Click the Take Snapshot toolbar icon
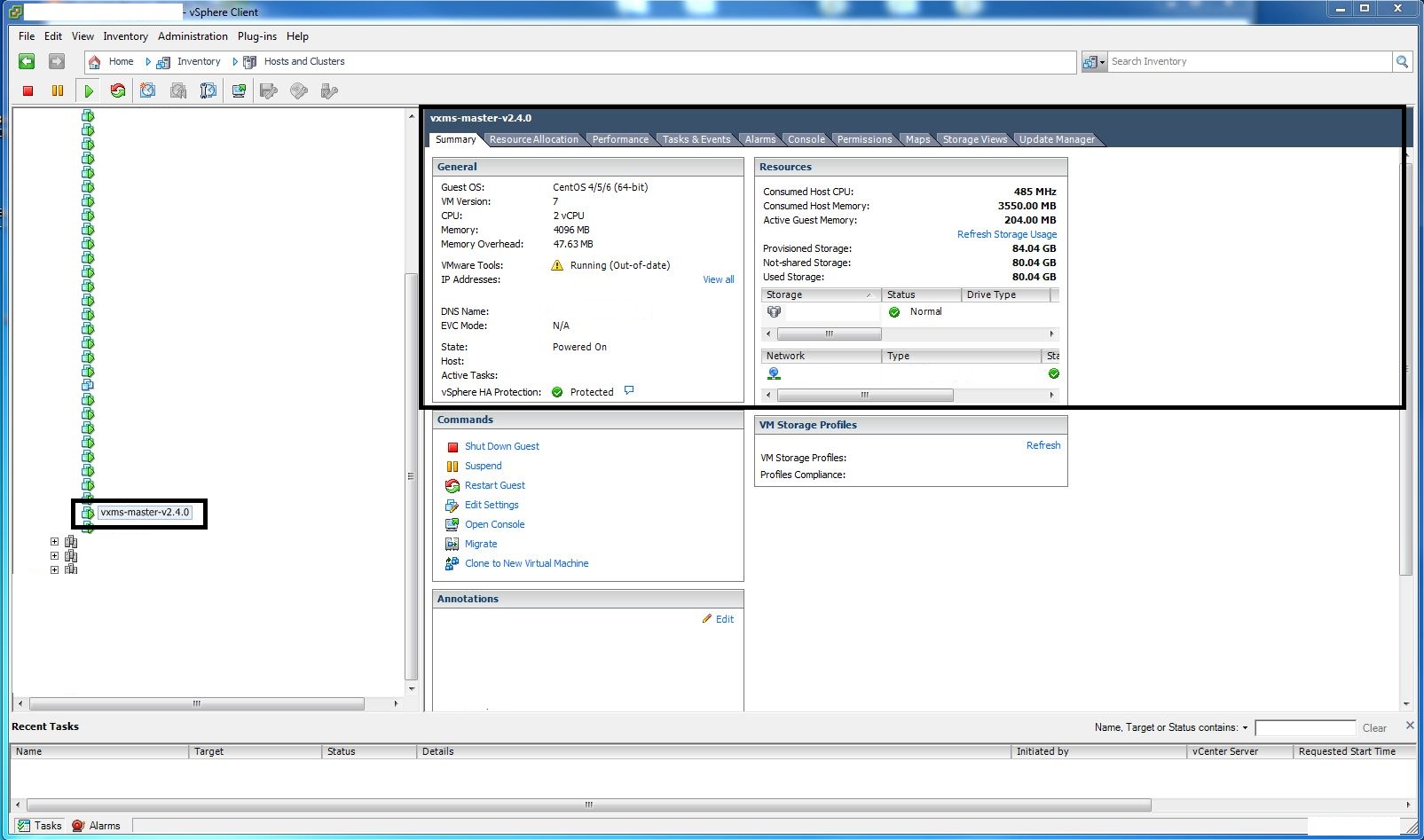Image resolution: width=1424 pixels, height=840 pixels. pos(147,90)
